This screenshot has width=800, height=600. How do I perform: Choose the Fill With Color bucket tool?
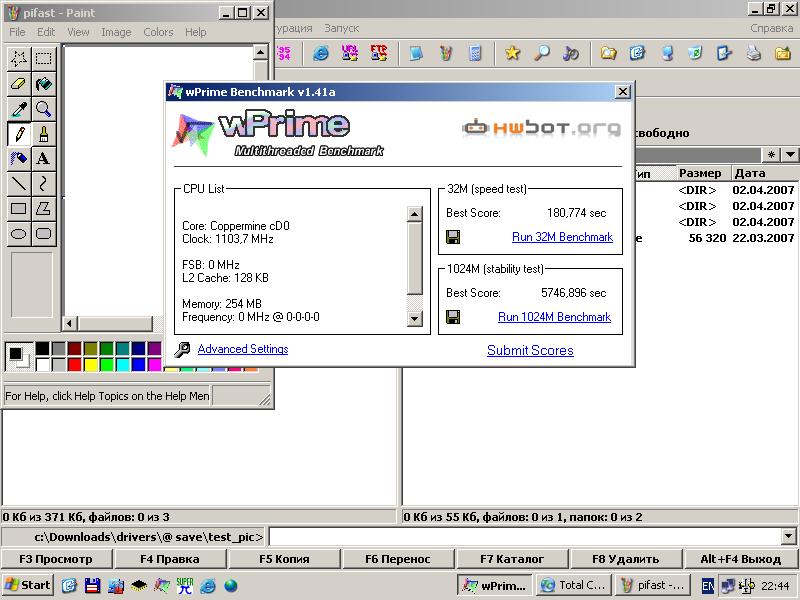43,83
